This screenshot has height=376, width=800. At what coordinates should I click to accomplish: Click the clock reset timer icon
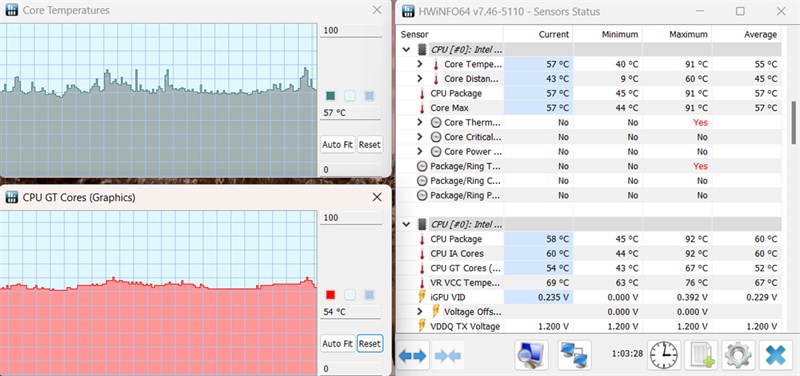tap(664, 355)
